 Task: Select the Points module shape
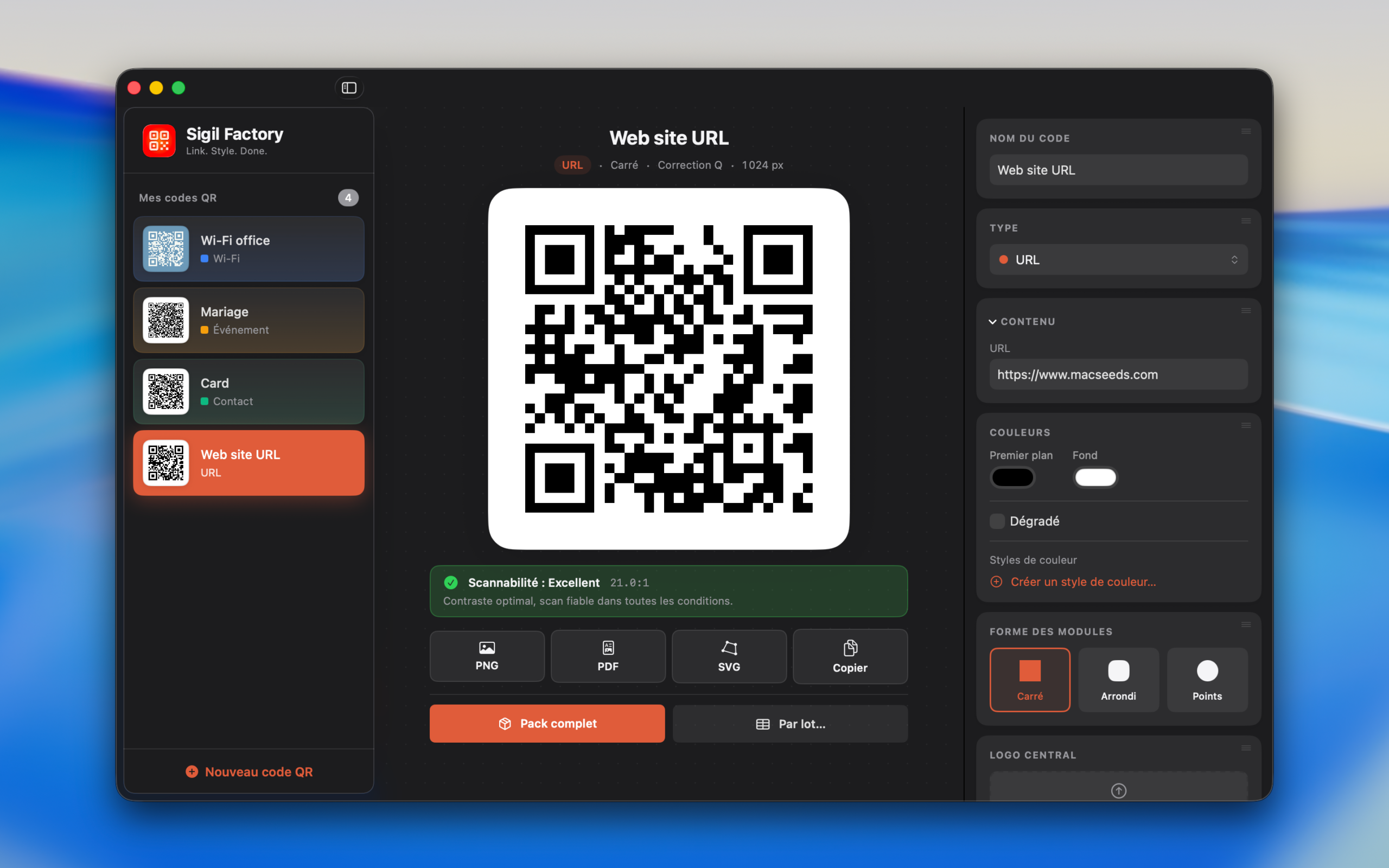point(1207,680)
